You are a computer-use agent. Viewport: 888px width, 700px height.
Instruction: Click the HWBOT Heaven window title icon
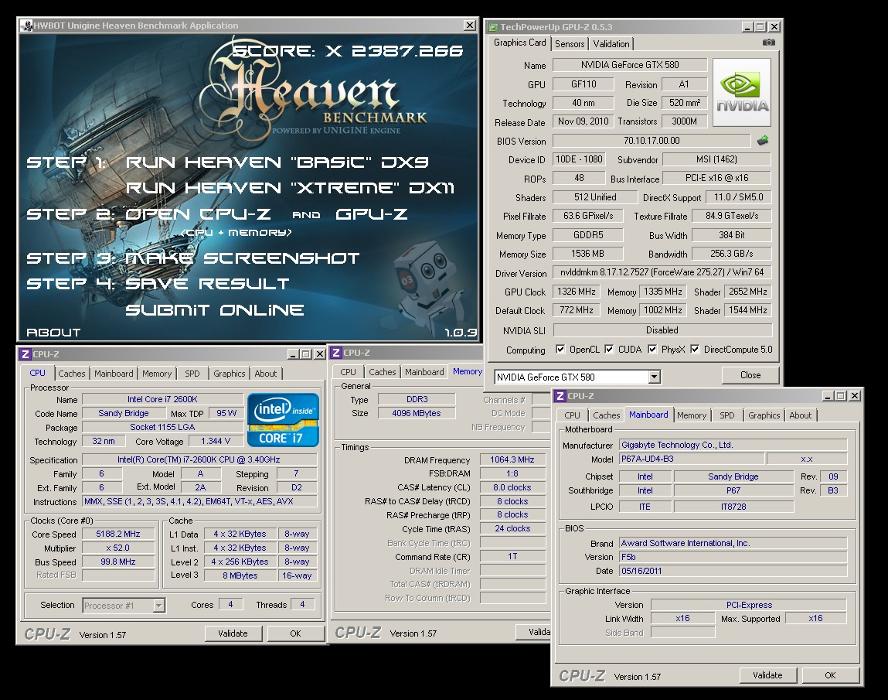[26, 25]
